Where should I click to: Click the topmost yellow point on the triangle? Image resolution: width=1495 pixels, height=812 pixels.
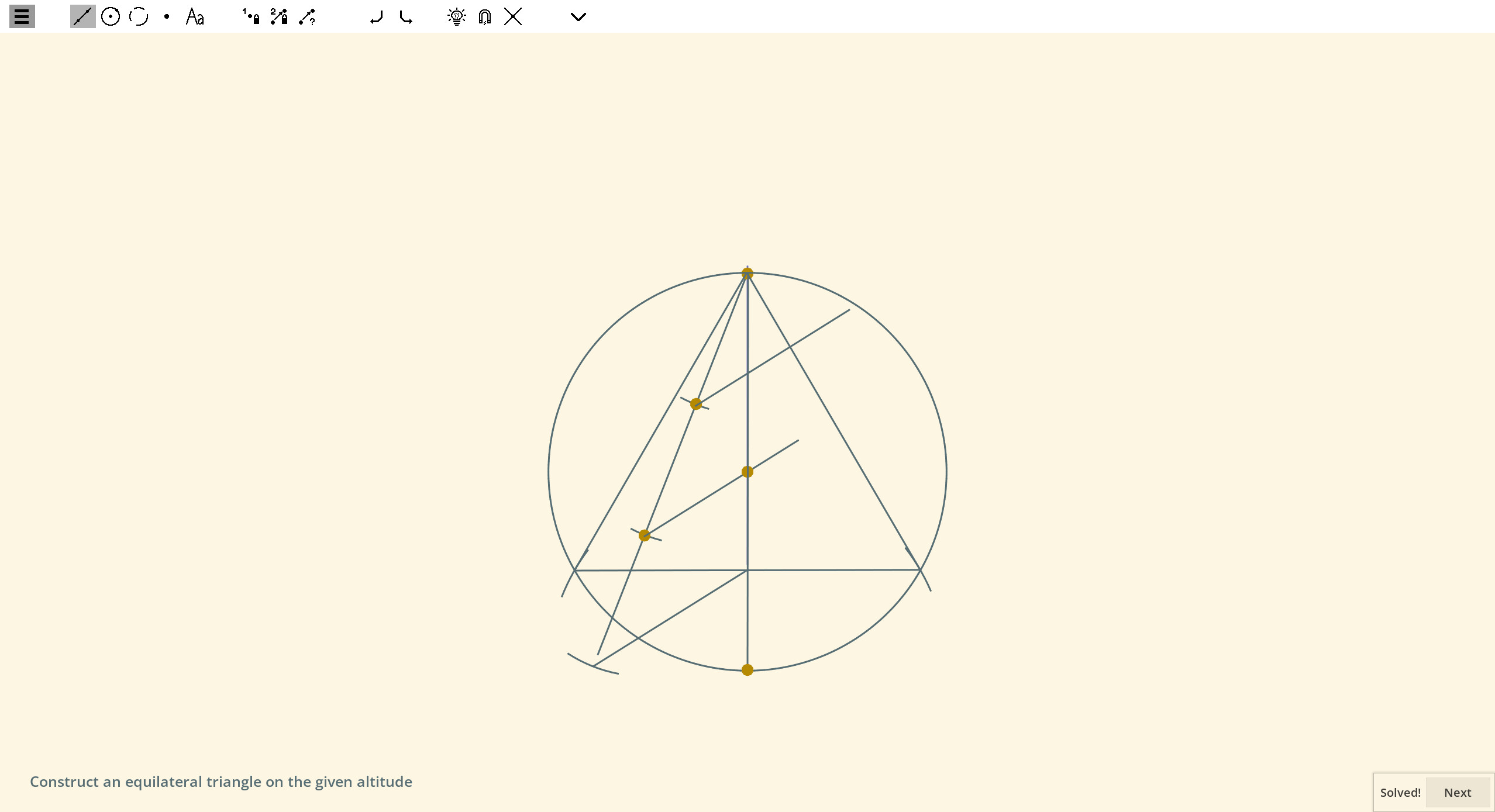pyautogui.click(x=747, y=272)
